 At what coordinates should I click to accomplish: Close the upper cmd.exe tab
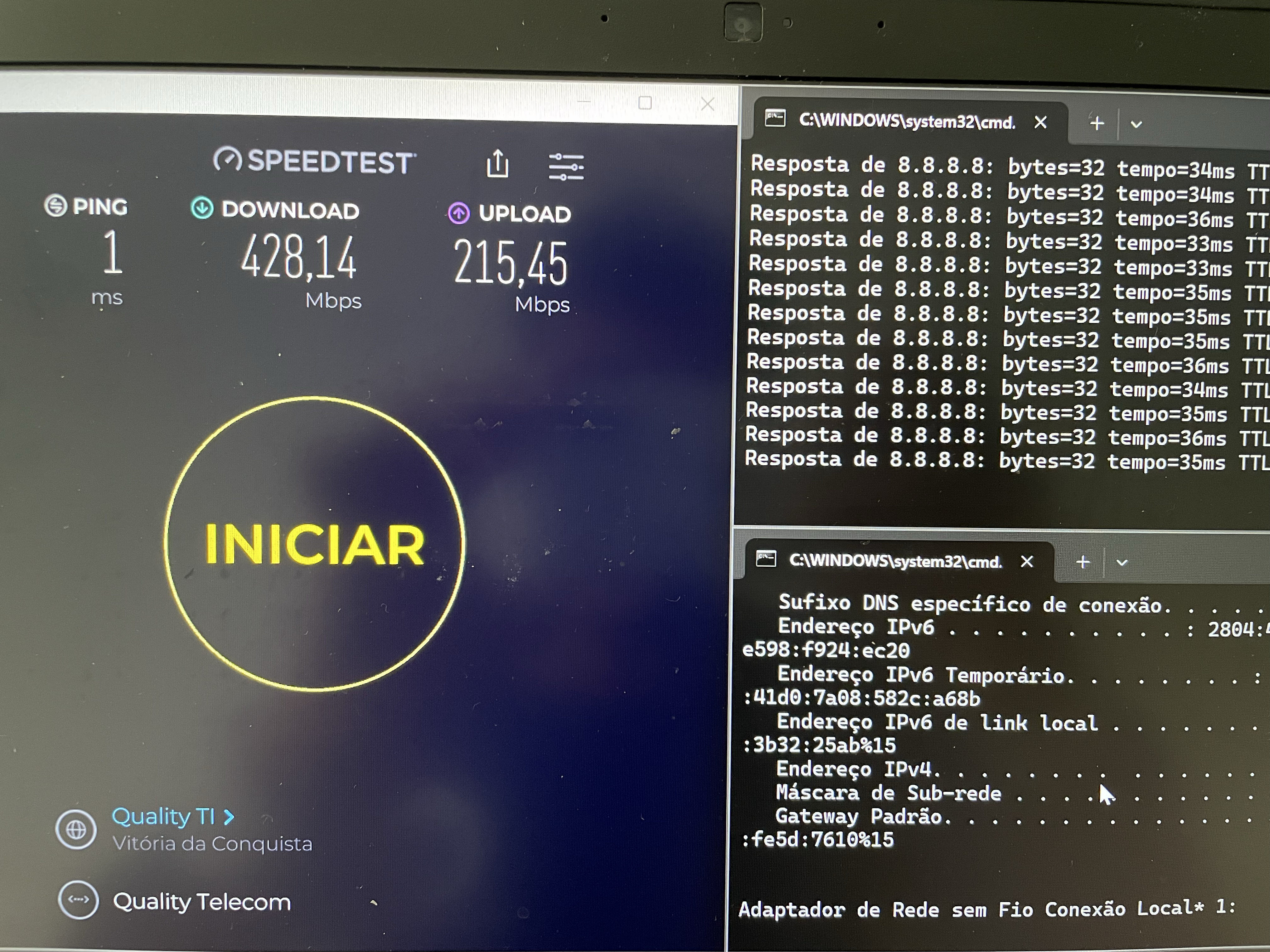coord(1040,122)
